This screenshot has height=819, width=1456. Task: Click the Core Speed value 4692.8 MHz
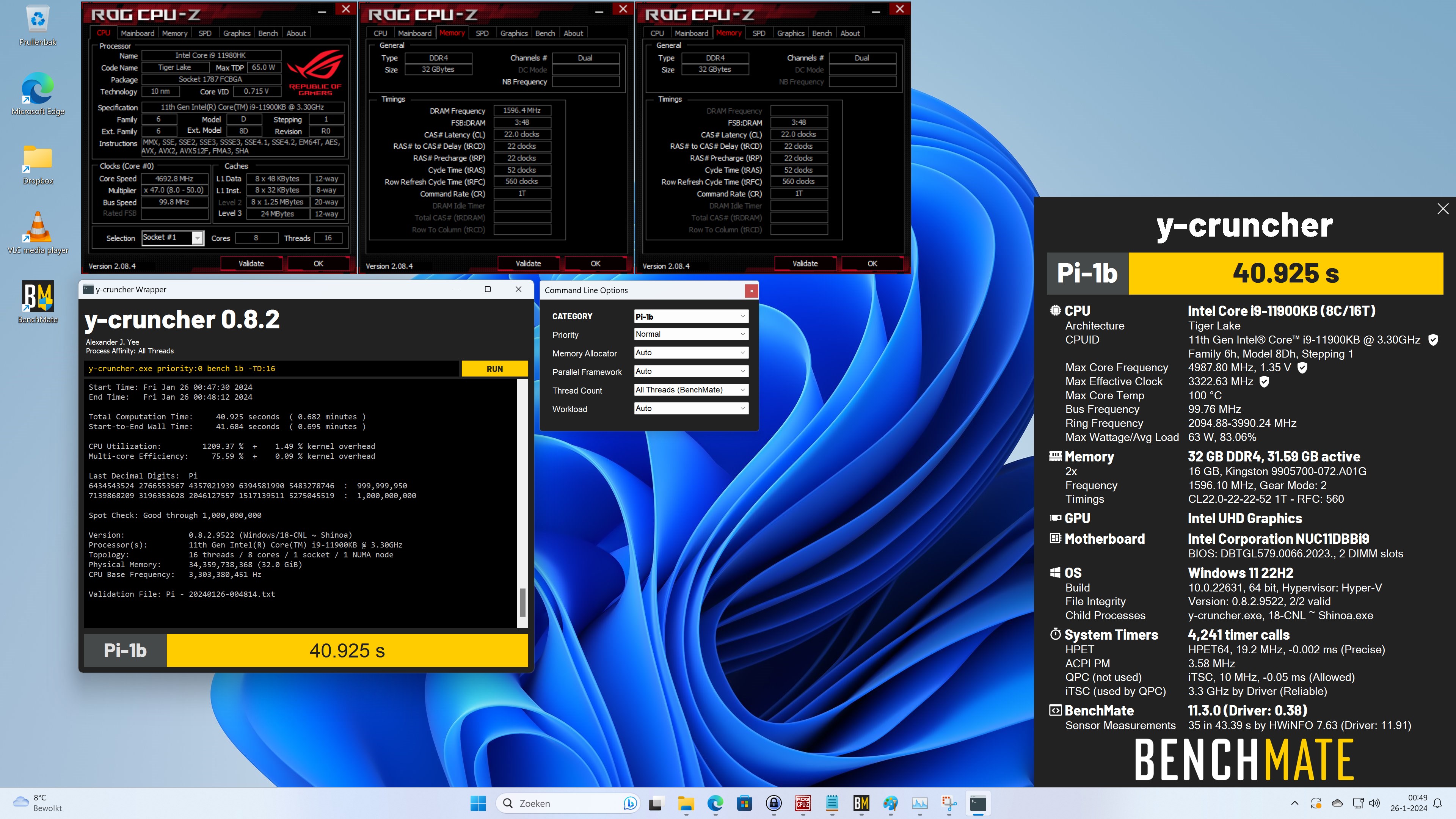(x=174, y=179)
